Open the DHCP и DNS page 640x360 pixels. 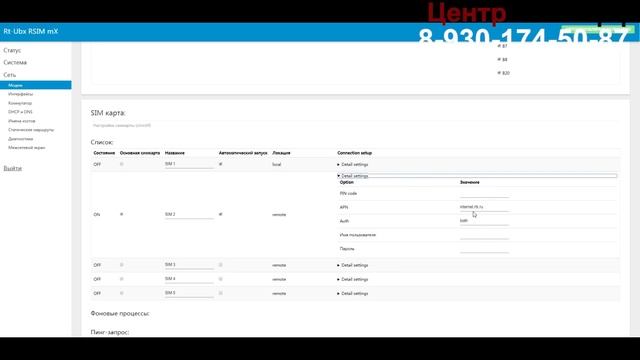point(20,111)
